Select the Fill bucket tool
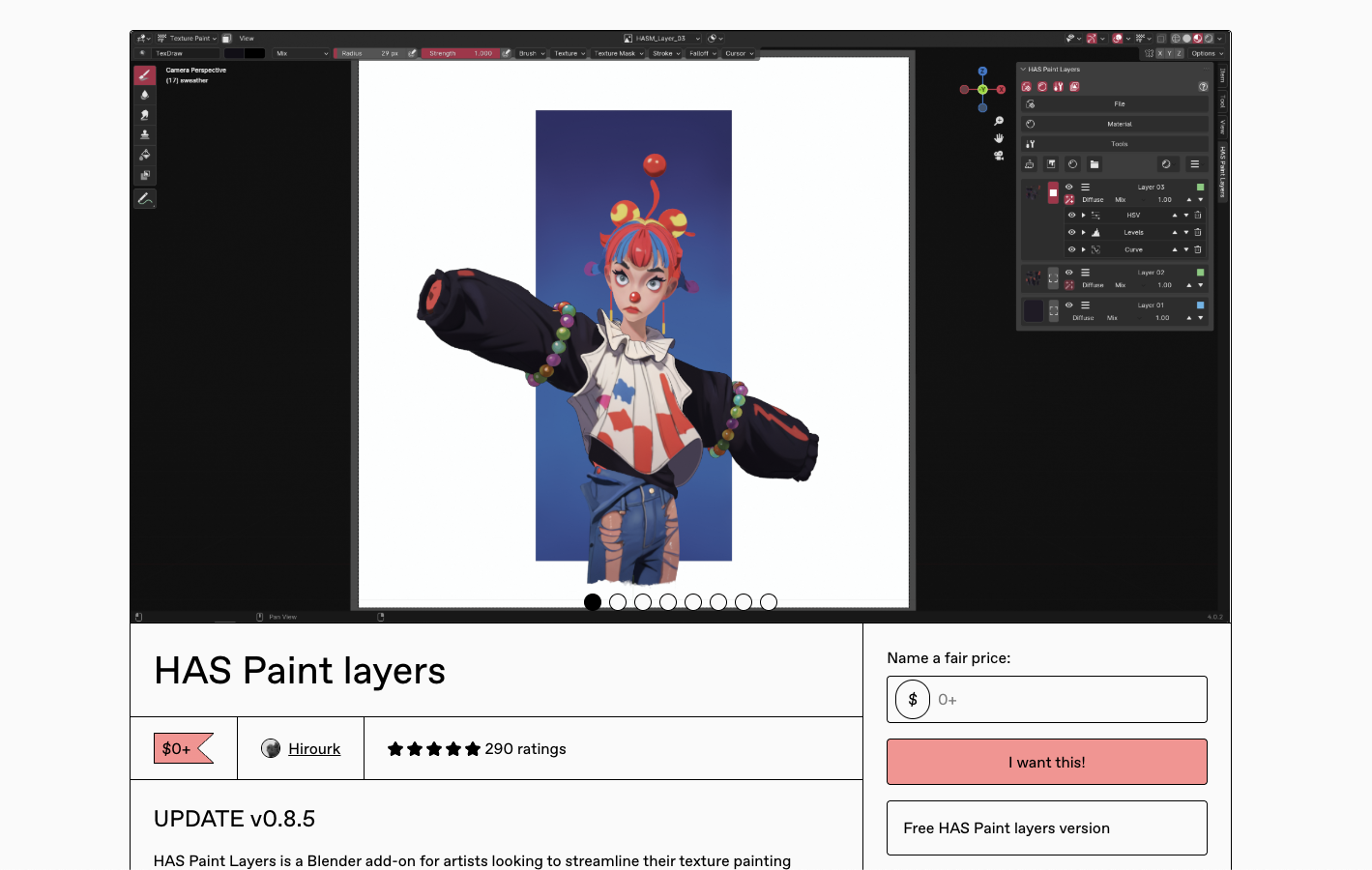The width and height of the screenshot is (1372, 870). coord(145,156)
